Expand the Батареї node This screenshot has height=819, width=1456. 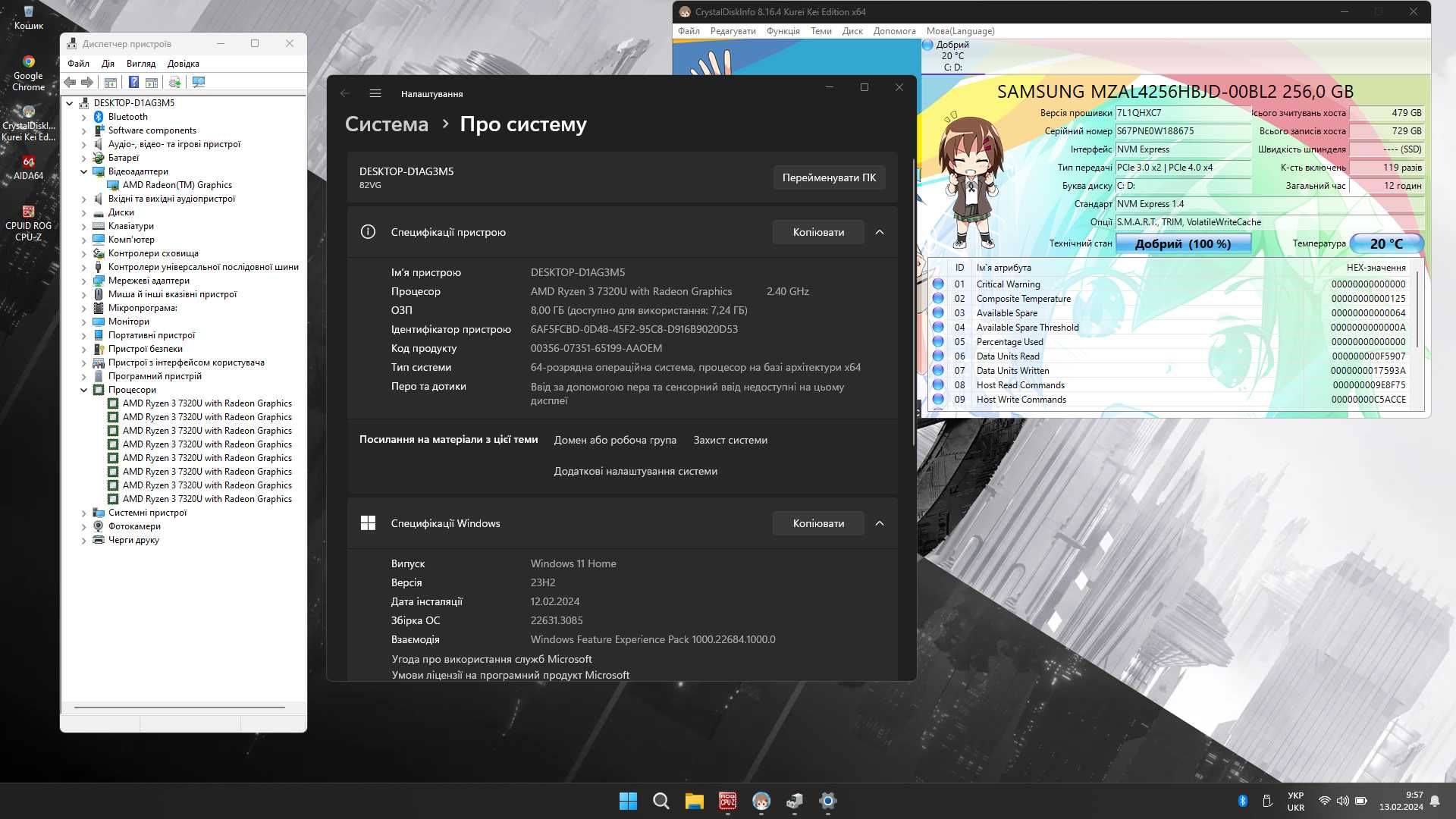(84, 158)
